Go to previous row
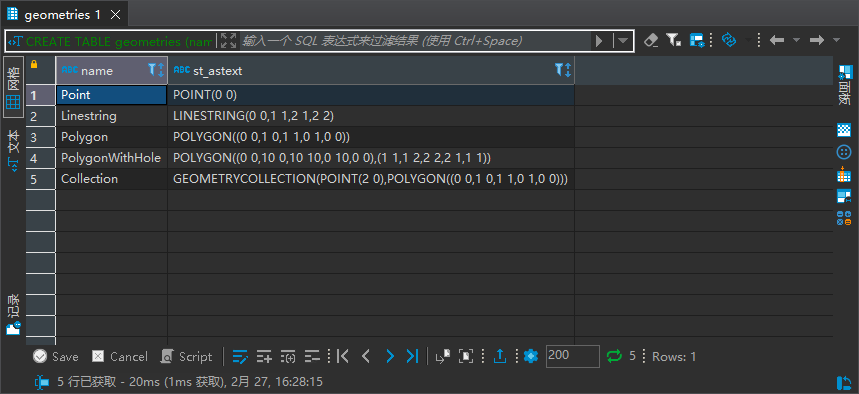The image size is (859, 394). pyautogui.click(x=366, y=357)
